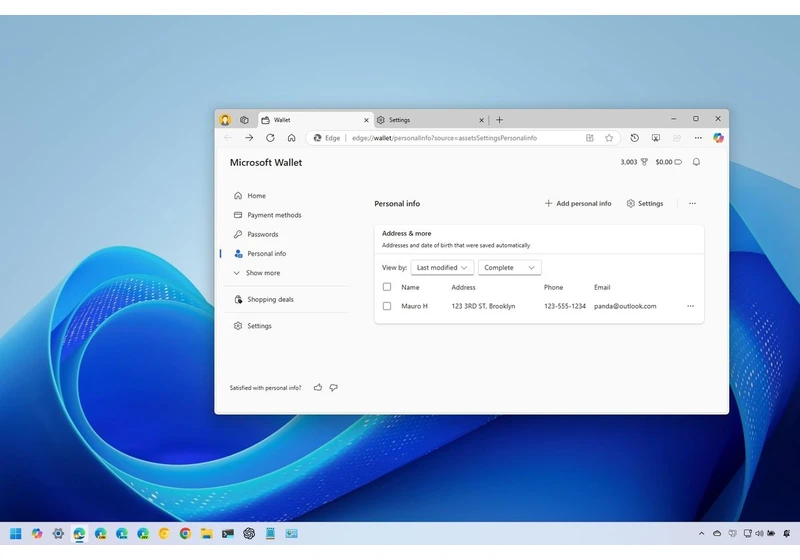The width and height of the screenshot is (800, 560).
Task: Open the Edge profile avatar
Action: tap(225, 120)
